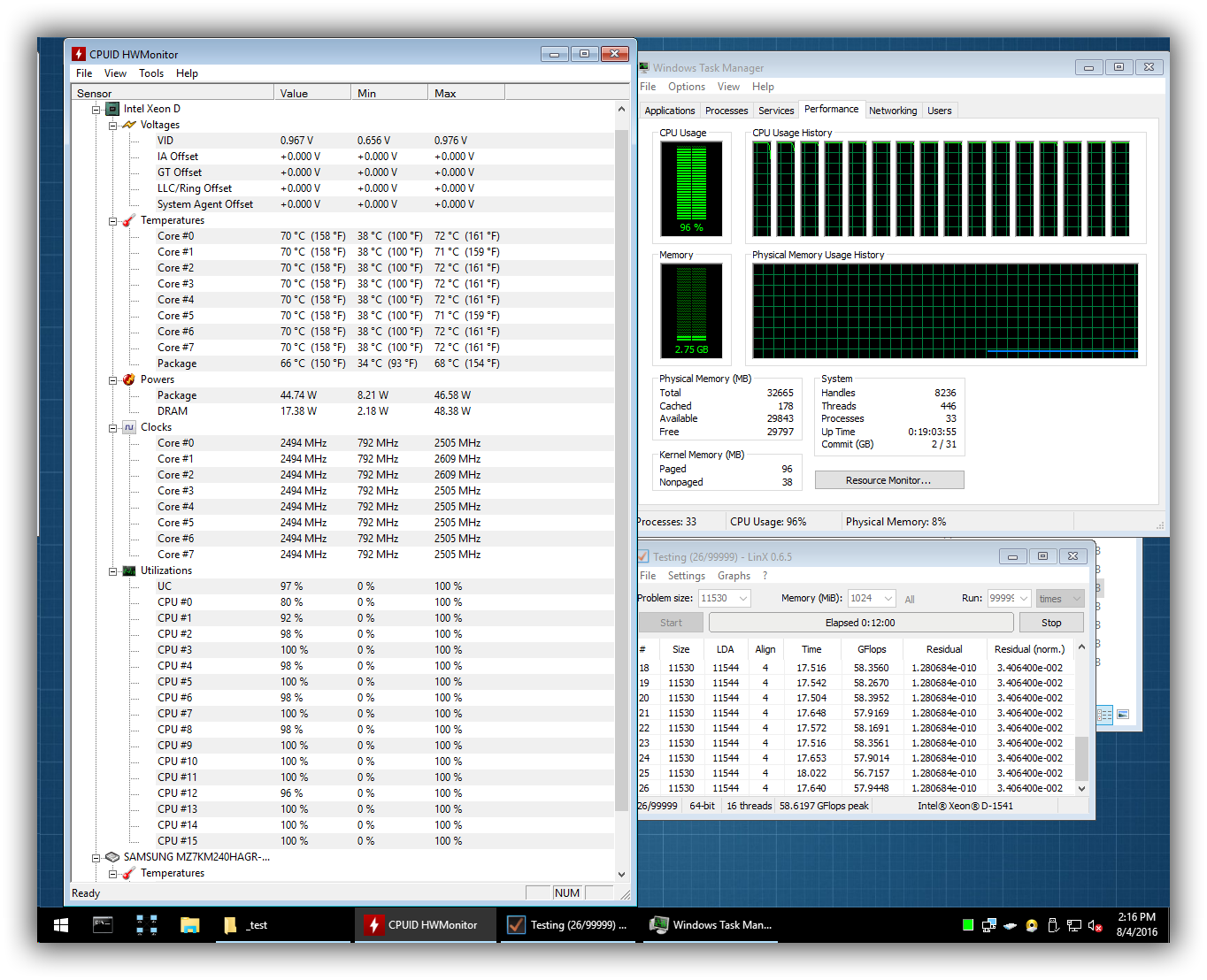Switch to Windows Task Manager taskbar button

click(x=712, y=925)
